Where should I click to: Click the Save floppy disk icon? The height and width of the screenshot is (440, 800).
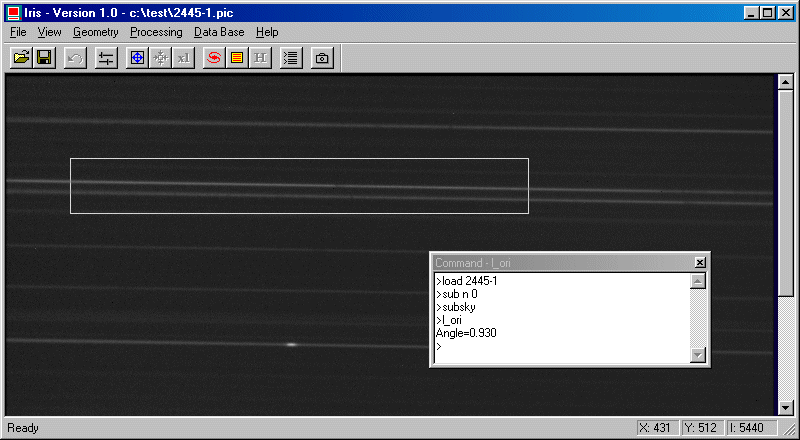[44, 58]
